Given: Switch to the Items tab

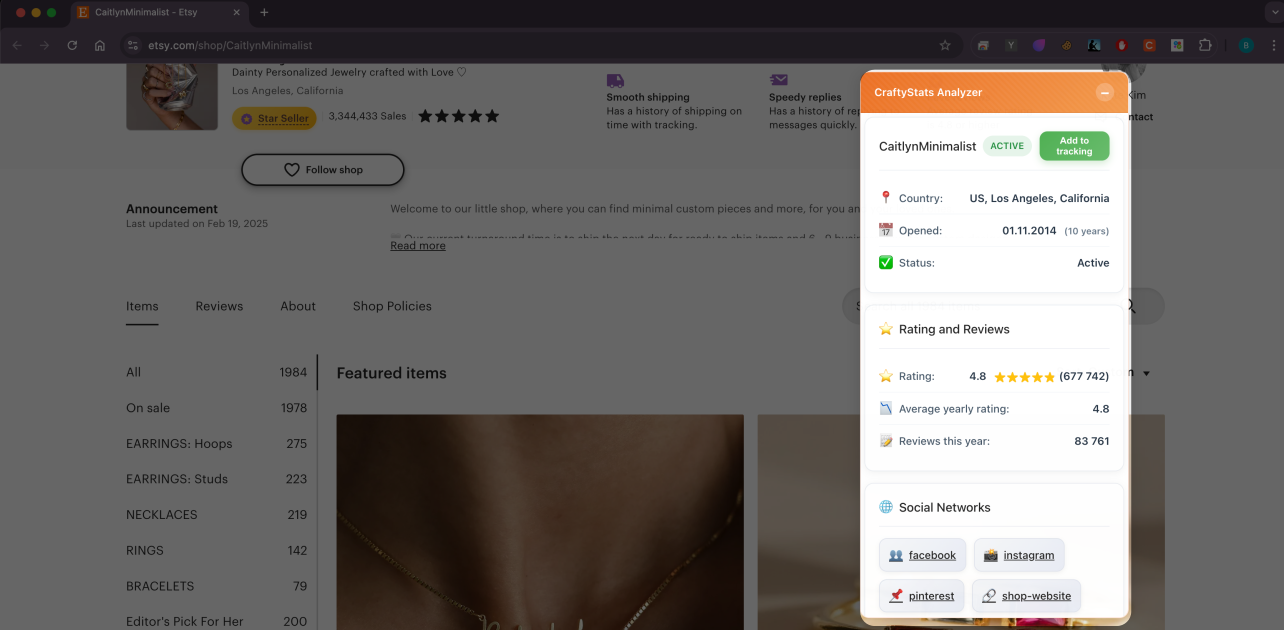Looking at the screenshot, I should 142,306.
